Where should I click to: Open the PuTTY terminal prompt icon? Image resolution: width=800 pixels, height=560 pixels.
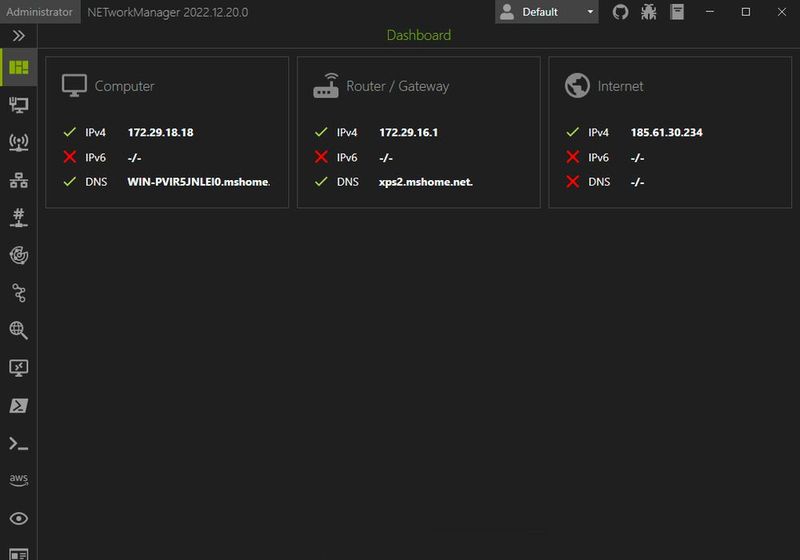click(x=19, y=444)
